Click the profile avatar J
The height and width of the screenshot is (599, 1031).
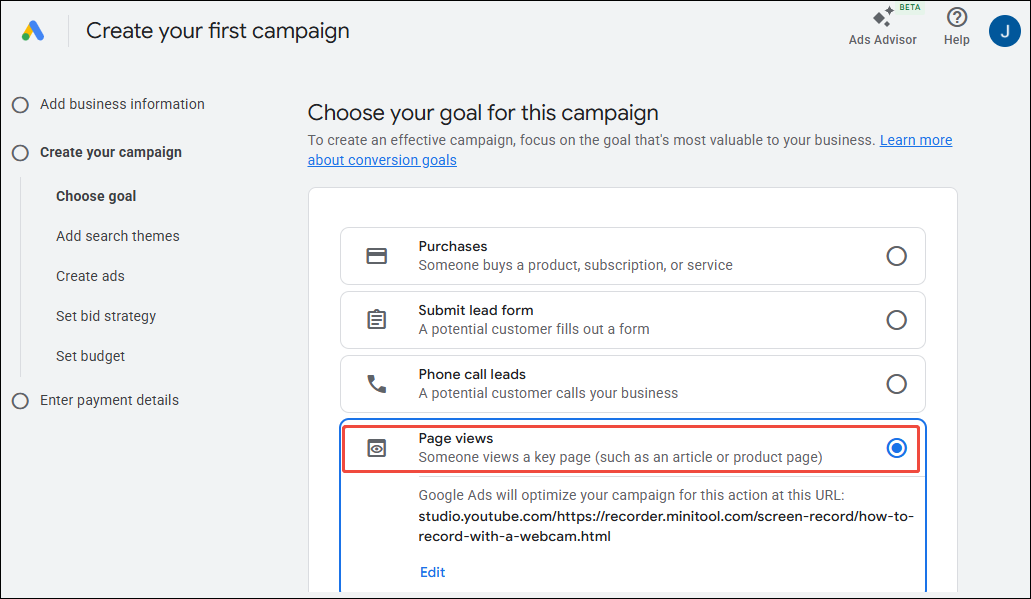[x=1005, y=31]
